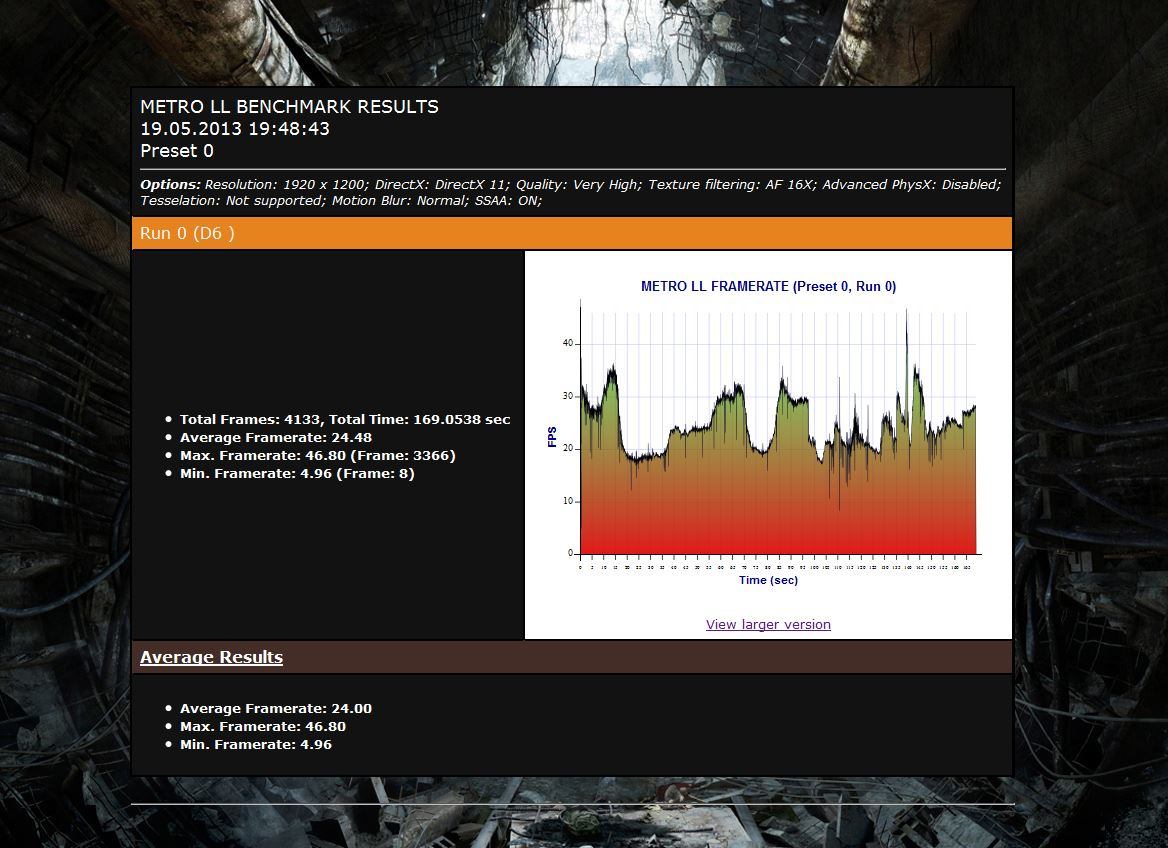The height and width of the screenshot is (848, 1168).
Task: Click the FPS axis label
Action: click(x=552, y=437)
